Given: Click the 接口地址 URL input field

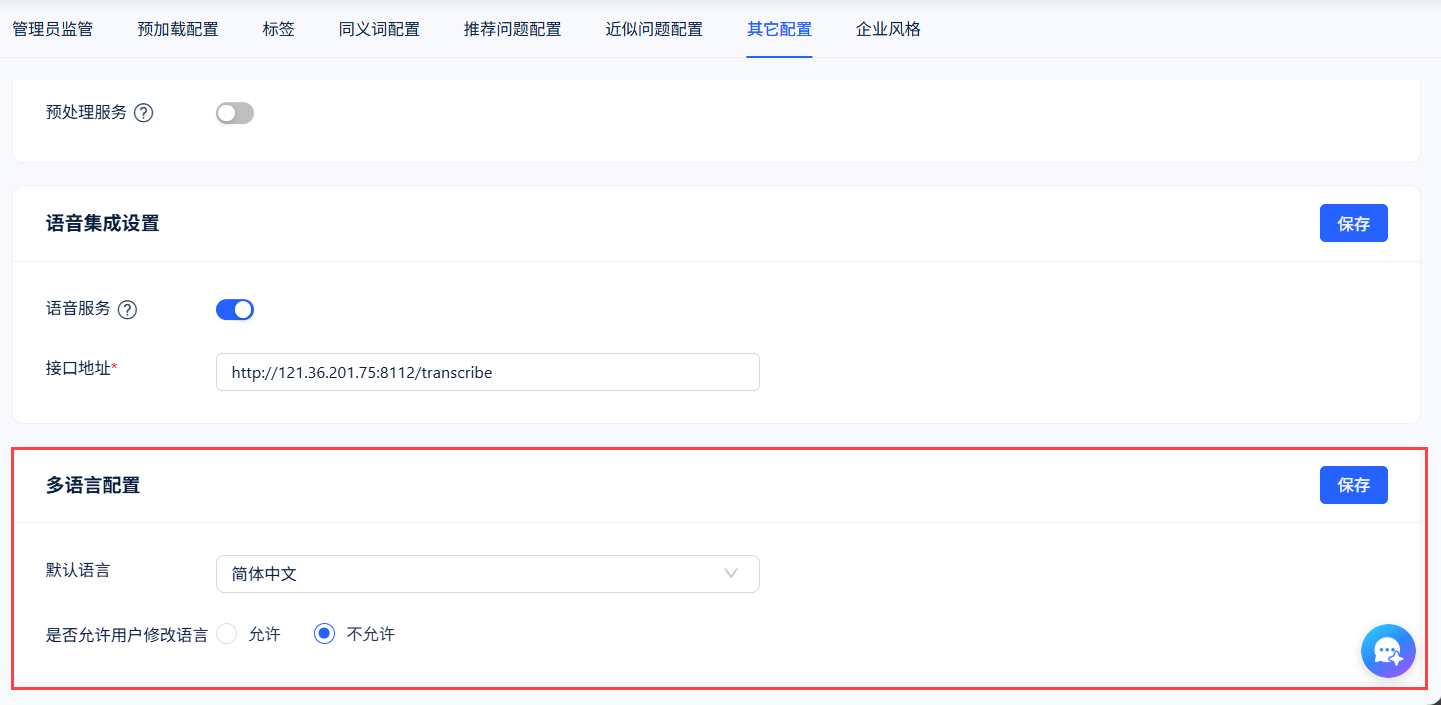Looking at the screenshot, I should coord(487,372).
